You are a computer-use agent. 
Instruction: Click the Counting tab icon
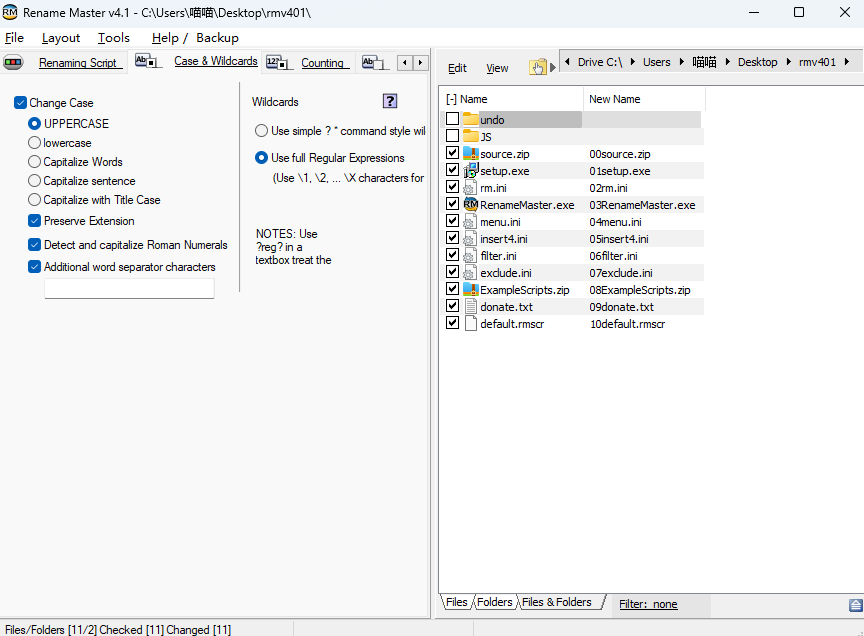(279, 63)
